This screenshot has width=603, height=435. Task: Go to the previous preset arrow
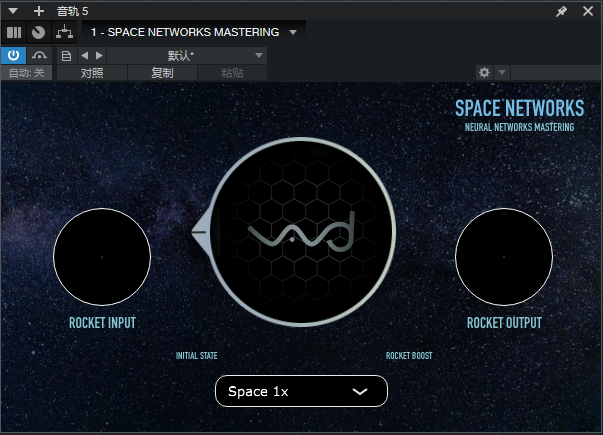[84, 55]
